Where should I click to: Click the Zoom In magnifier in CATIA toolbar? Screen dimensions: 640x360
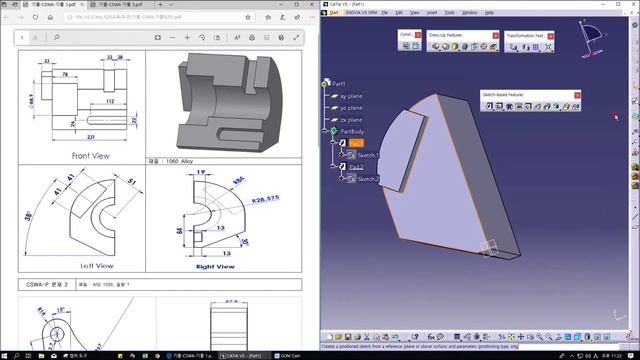pos(540,337)
